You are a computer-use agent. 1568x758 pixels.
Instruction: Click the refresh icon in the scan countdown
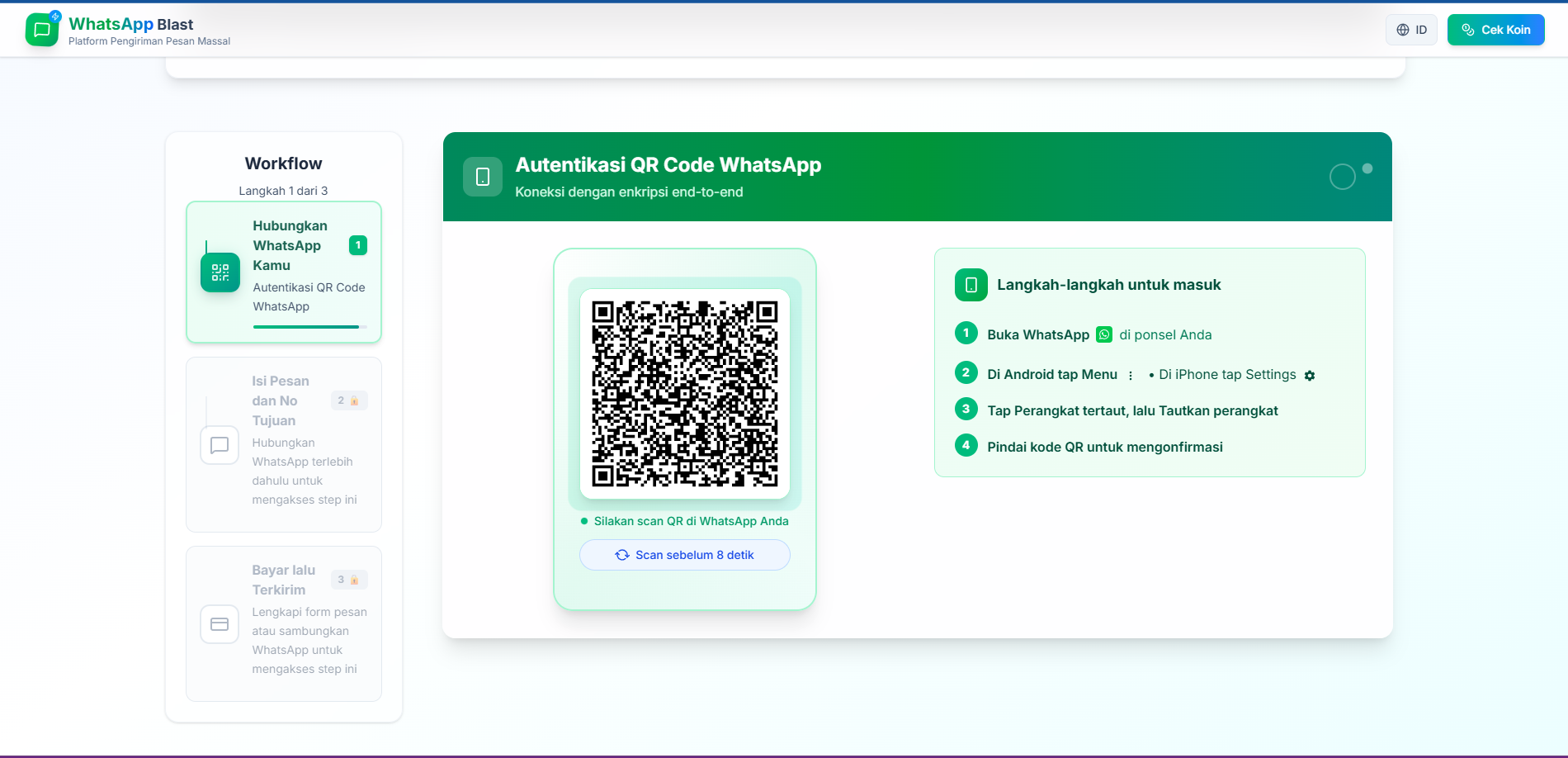622,555
